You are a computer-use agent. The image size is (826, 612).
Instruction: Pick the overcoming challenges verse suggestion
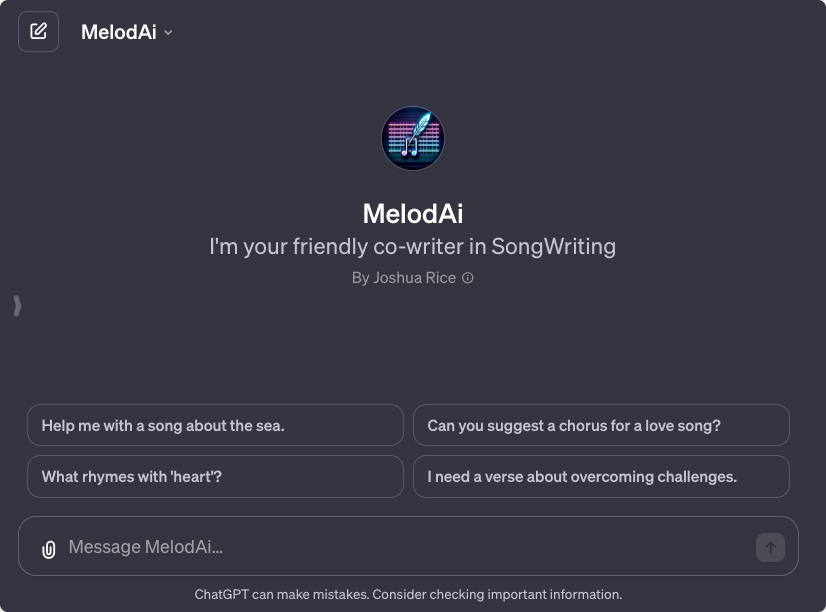[601, 476]
